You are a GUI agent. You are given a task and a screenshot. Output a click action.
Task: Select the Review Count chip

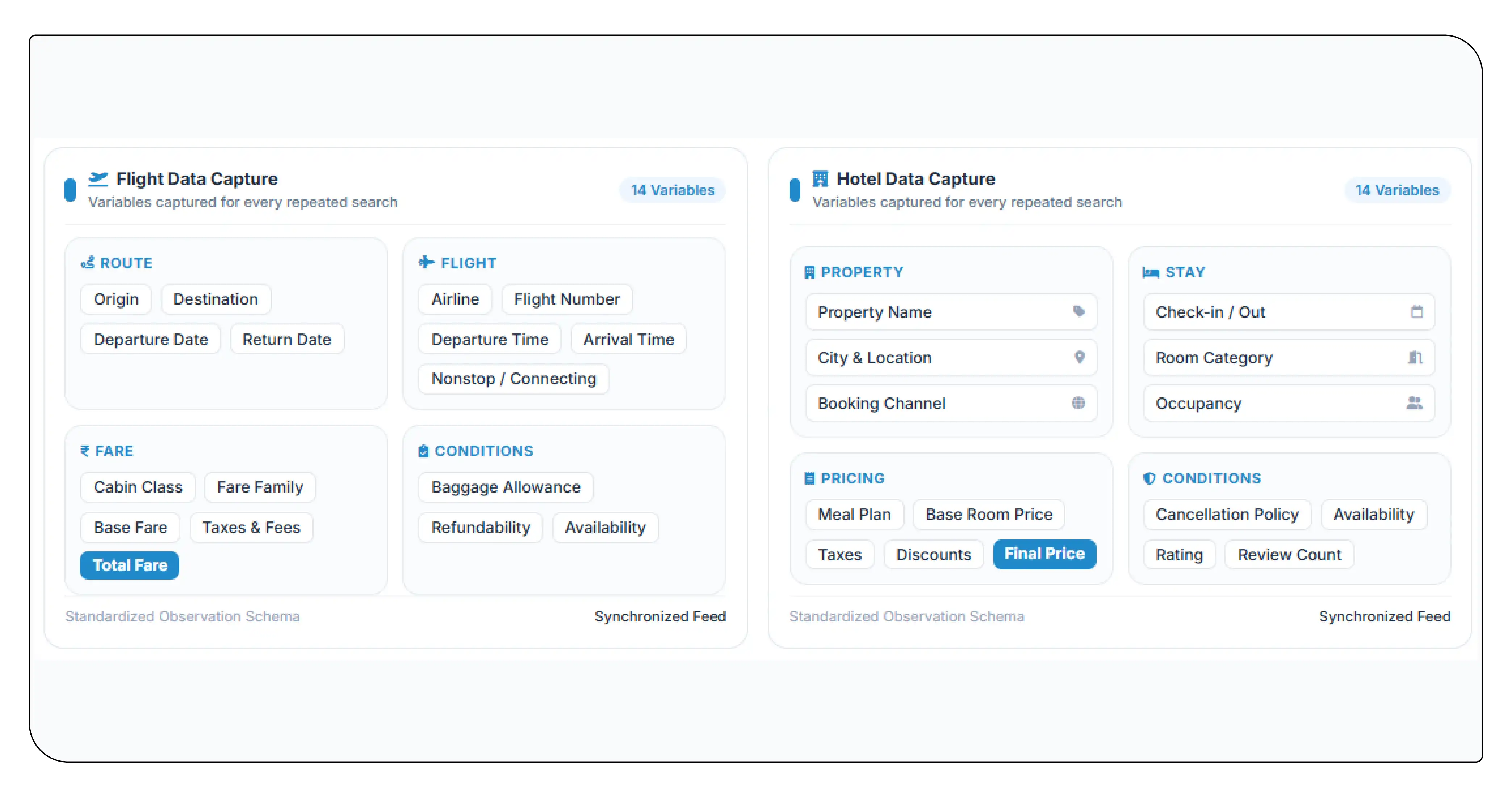(1290, 554)
